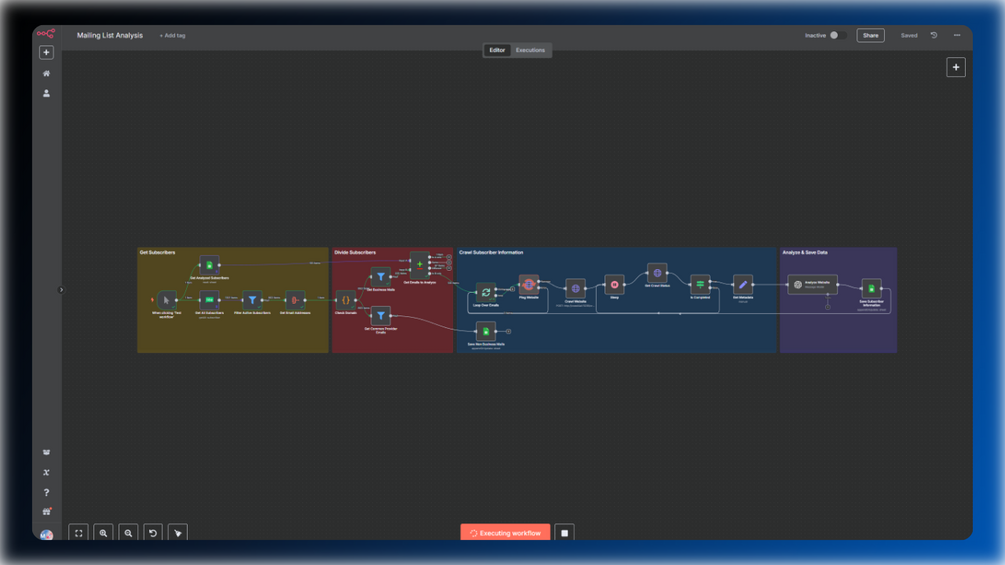Open the Help question mark icon
1005x565 pixels.
click(x=46, y=493)
